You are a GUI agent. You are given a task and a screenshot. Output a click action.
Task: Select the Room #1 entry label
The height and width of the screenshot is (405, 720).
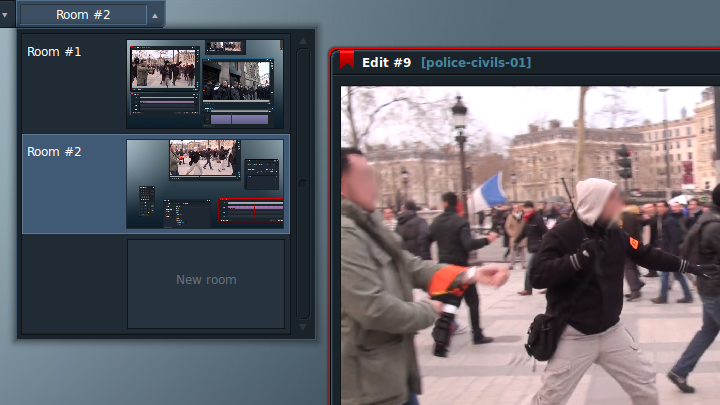pos(54,52)
